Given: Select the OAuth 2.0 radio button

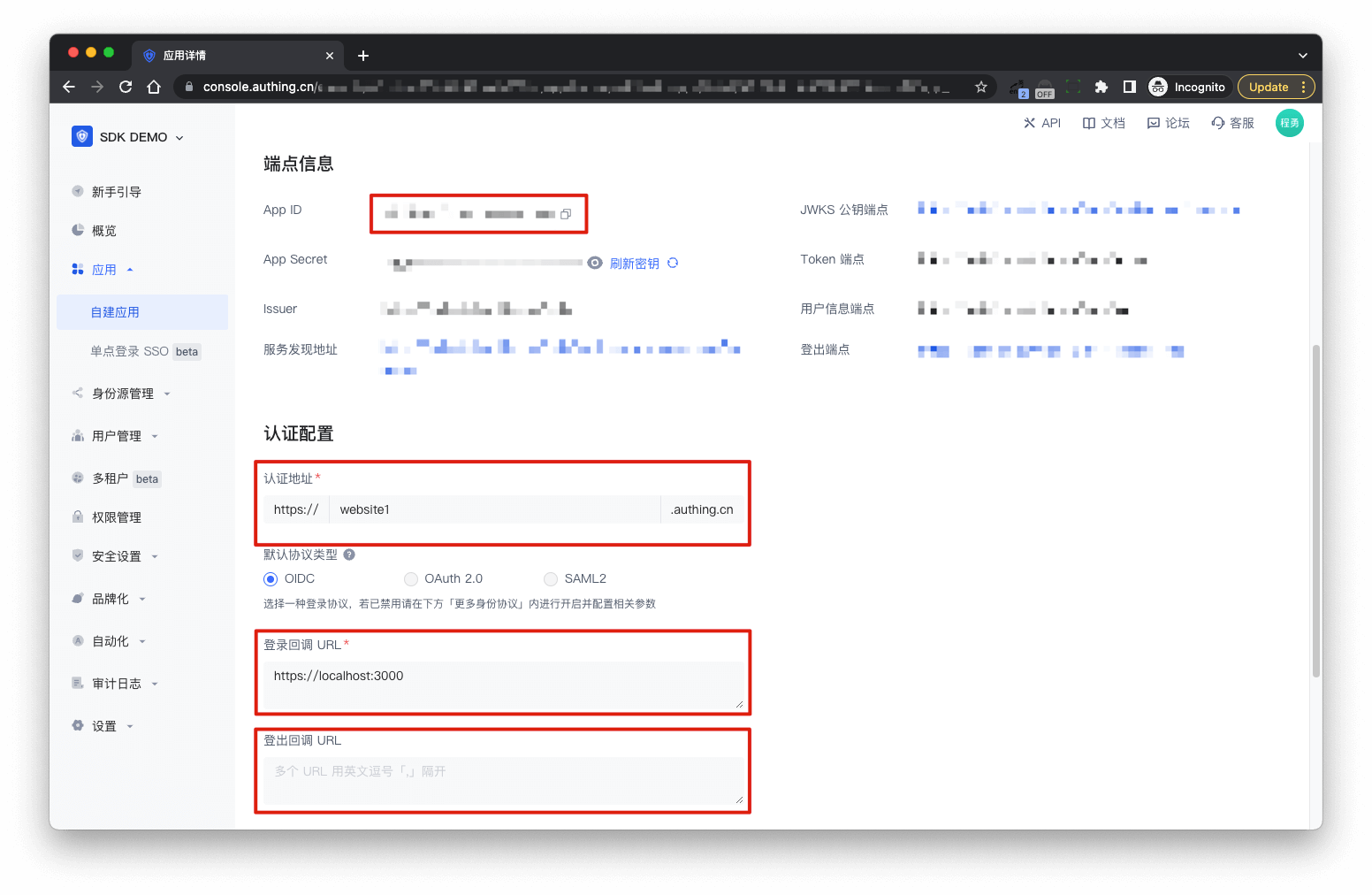Looking at the screenshot, I should click(411, 579).
